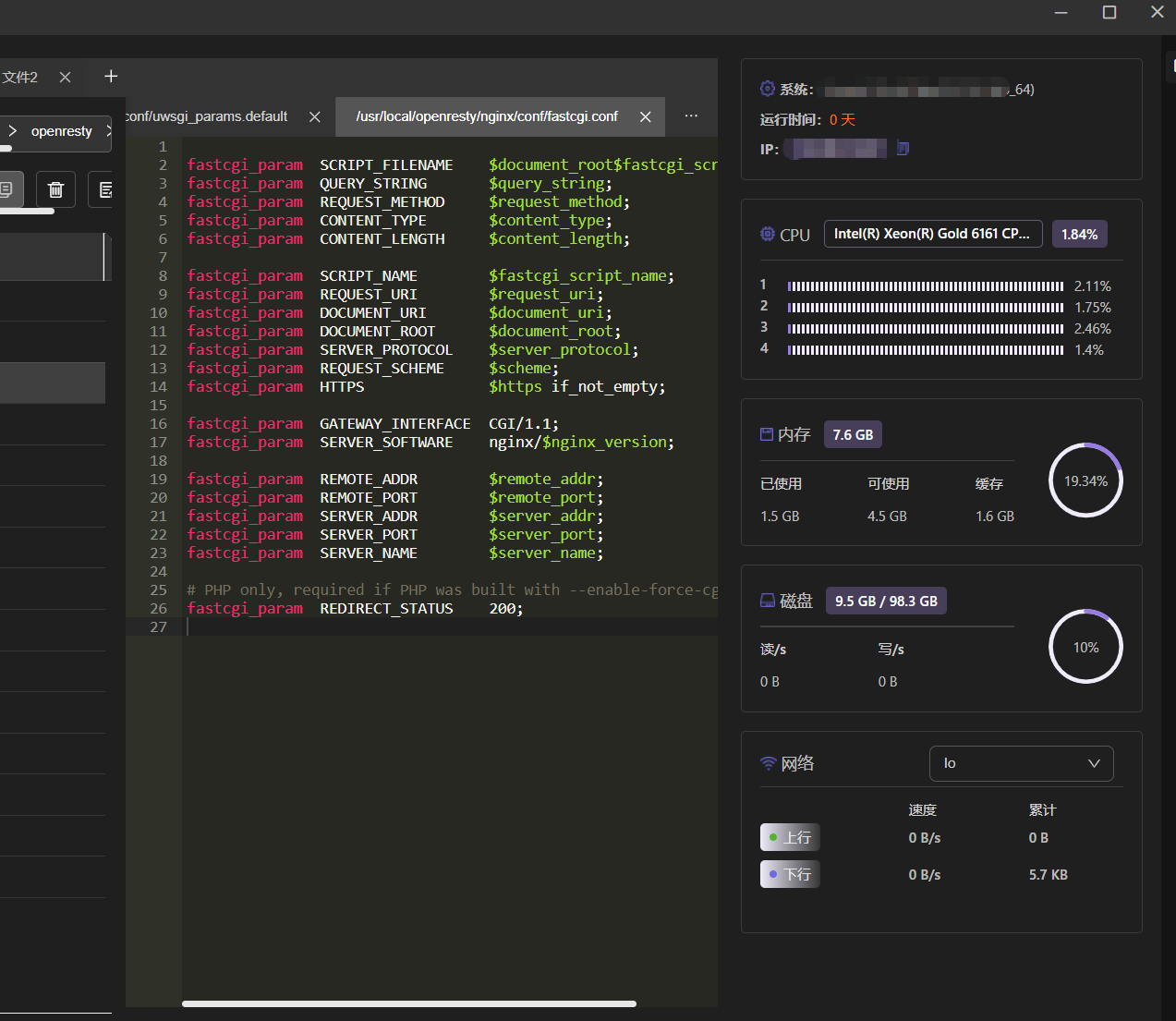The image size is (1176, 1021).
Task: Toggle the 上行 upload traffic indicator
Action: click(790, 837)
